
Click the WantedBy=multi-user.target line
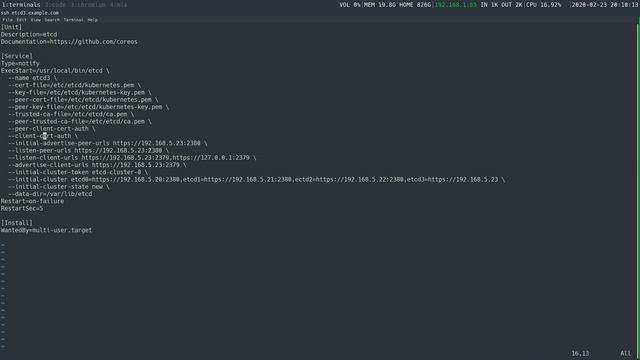tap(47, 230)
